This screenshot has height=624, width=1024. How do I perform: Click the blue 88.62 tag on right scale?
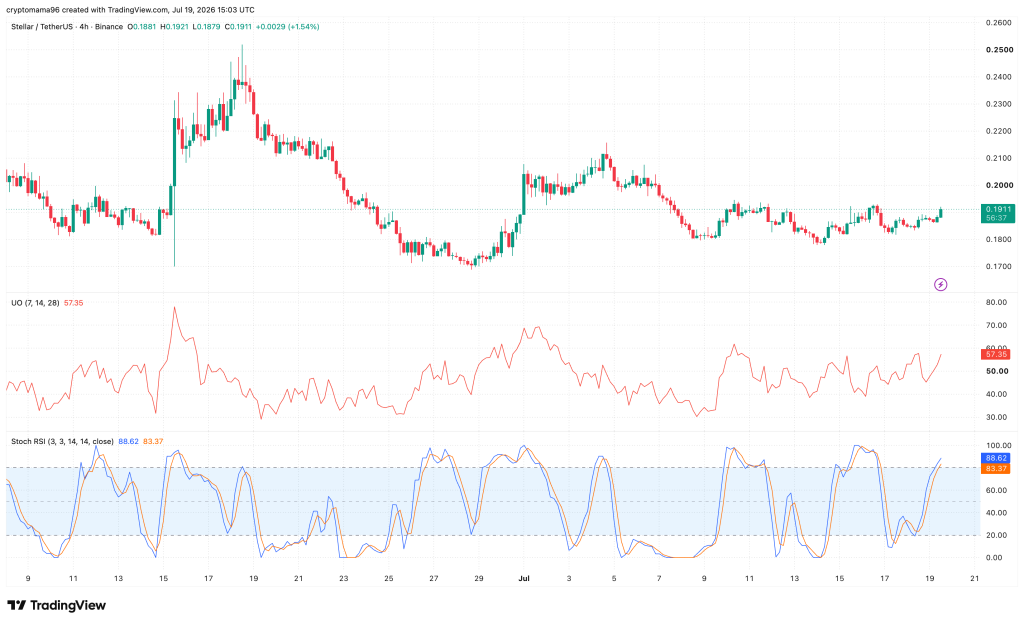pos(996,458)
